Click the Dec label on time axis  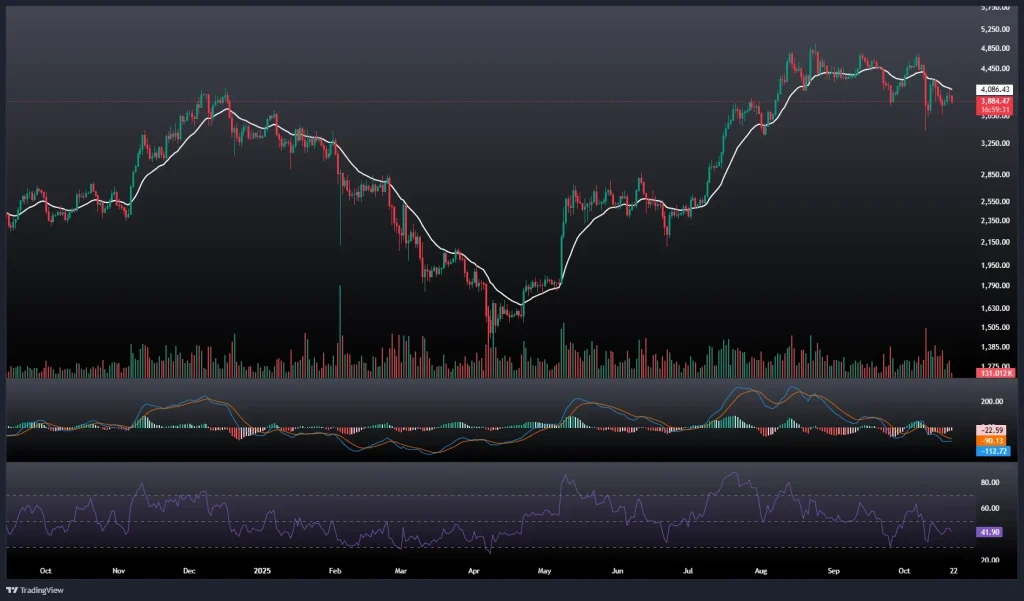point(191,571)
